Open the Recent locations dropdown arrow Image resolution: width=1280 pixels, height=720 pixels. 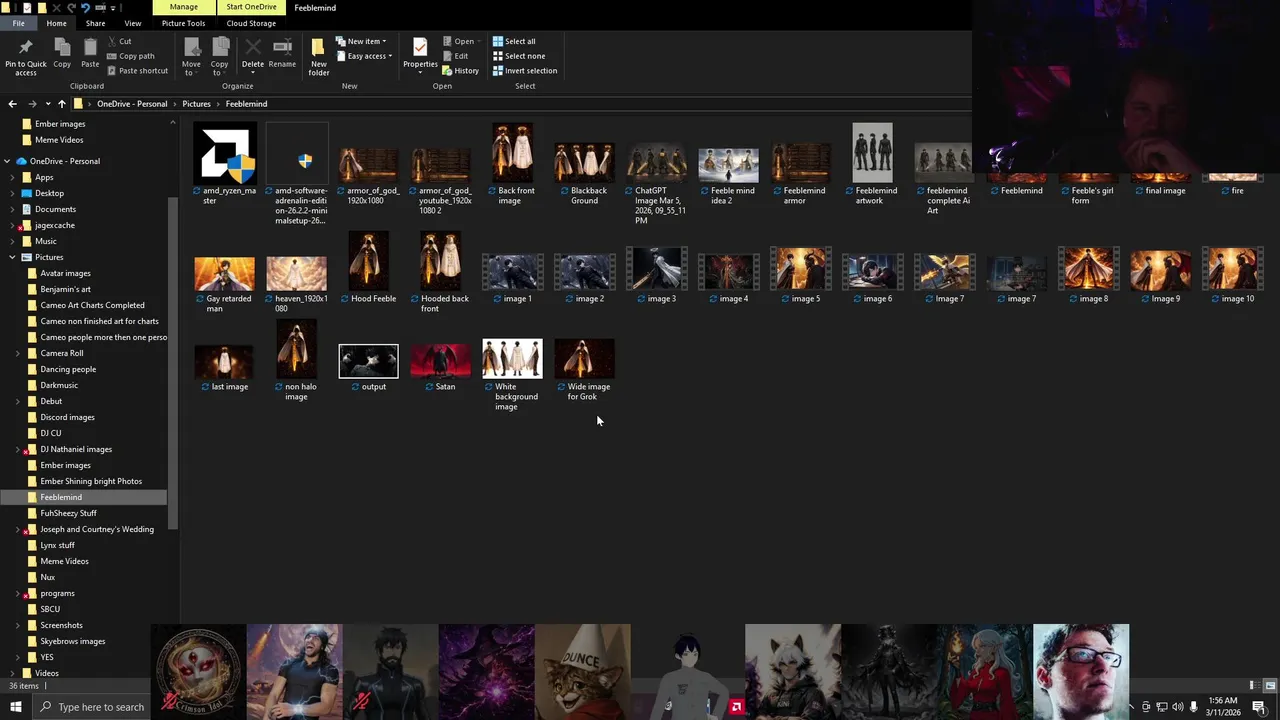coord(47,104)
